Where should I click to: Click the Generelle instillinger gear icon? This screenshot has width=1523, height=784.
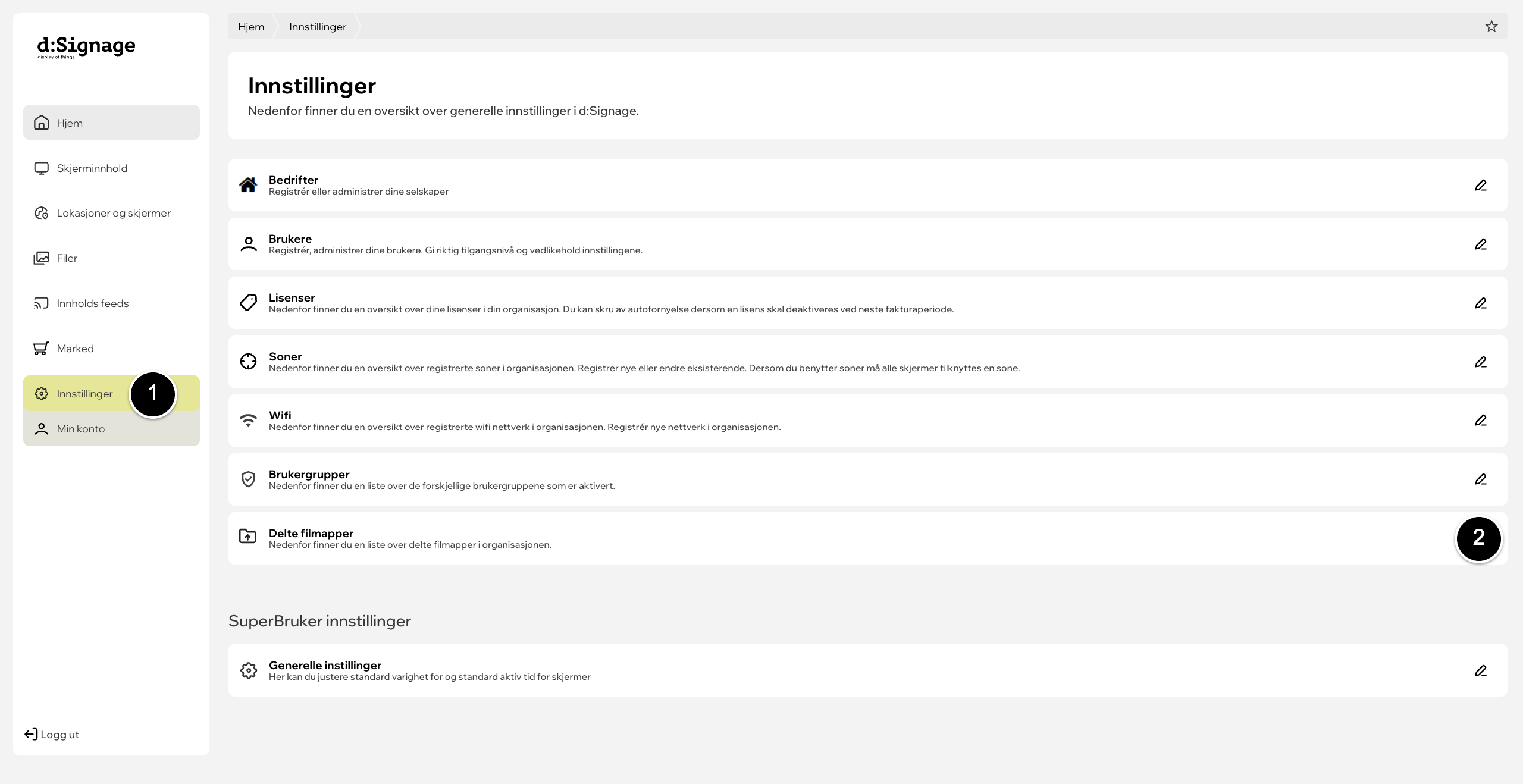tap(249, 670)
